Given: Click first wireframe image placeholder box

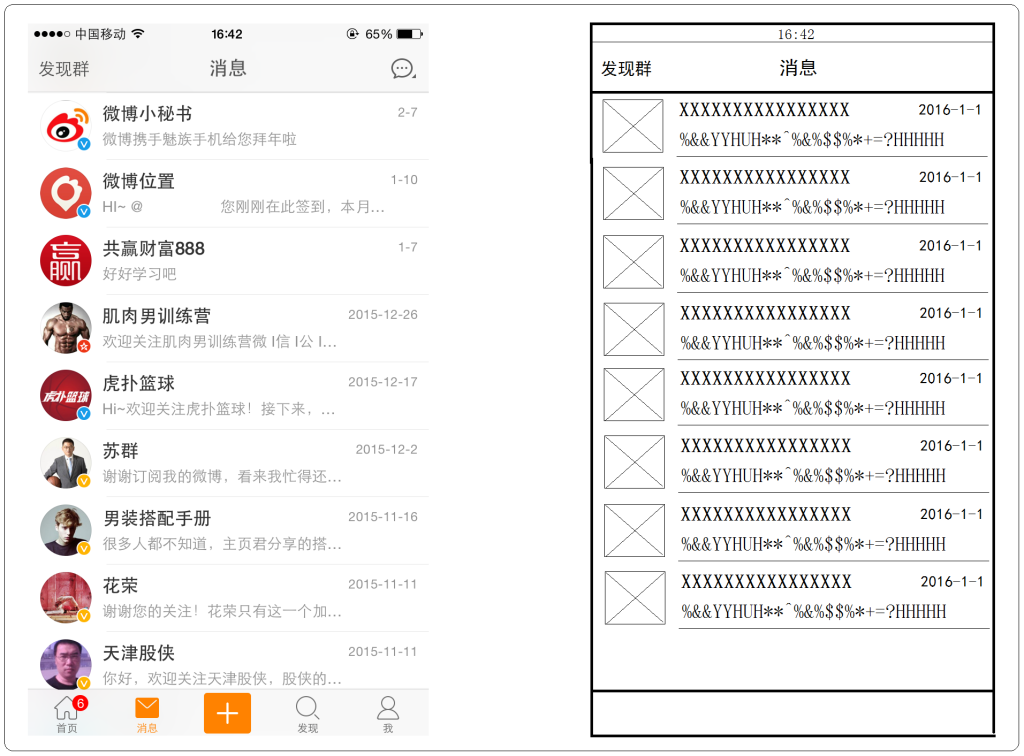Looking at the screenshot, I should pos(633,126).
